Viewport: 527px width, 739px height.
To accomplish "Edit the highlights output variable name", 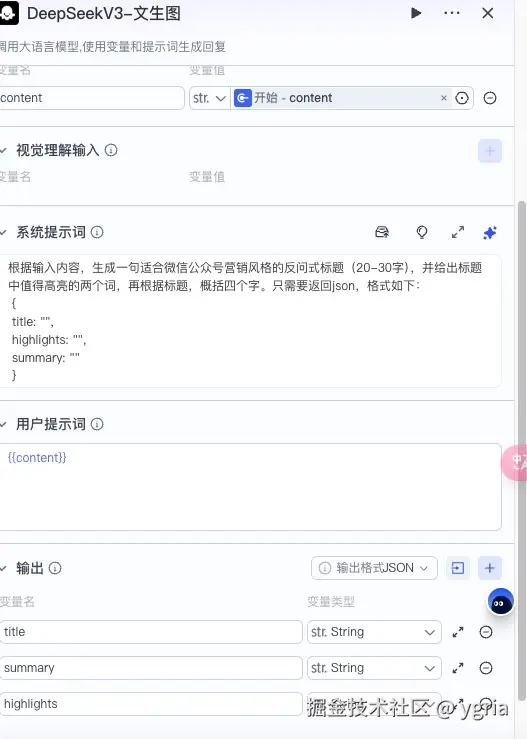I will (x=151, y=704).
